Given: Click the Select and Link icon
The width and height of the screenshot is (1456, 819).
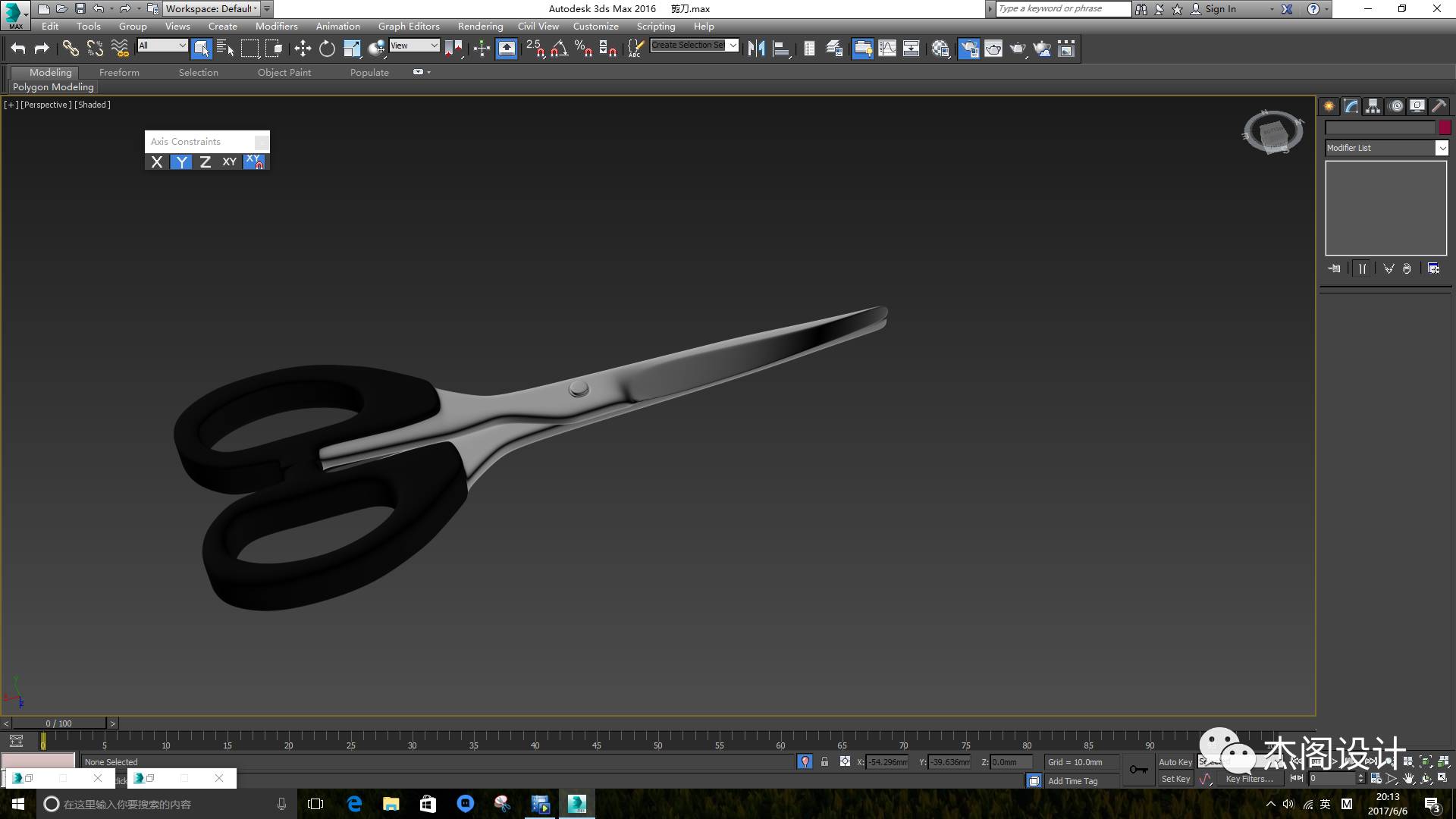Looking at the screenshot, I should click(x=71, y=49).
